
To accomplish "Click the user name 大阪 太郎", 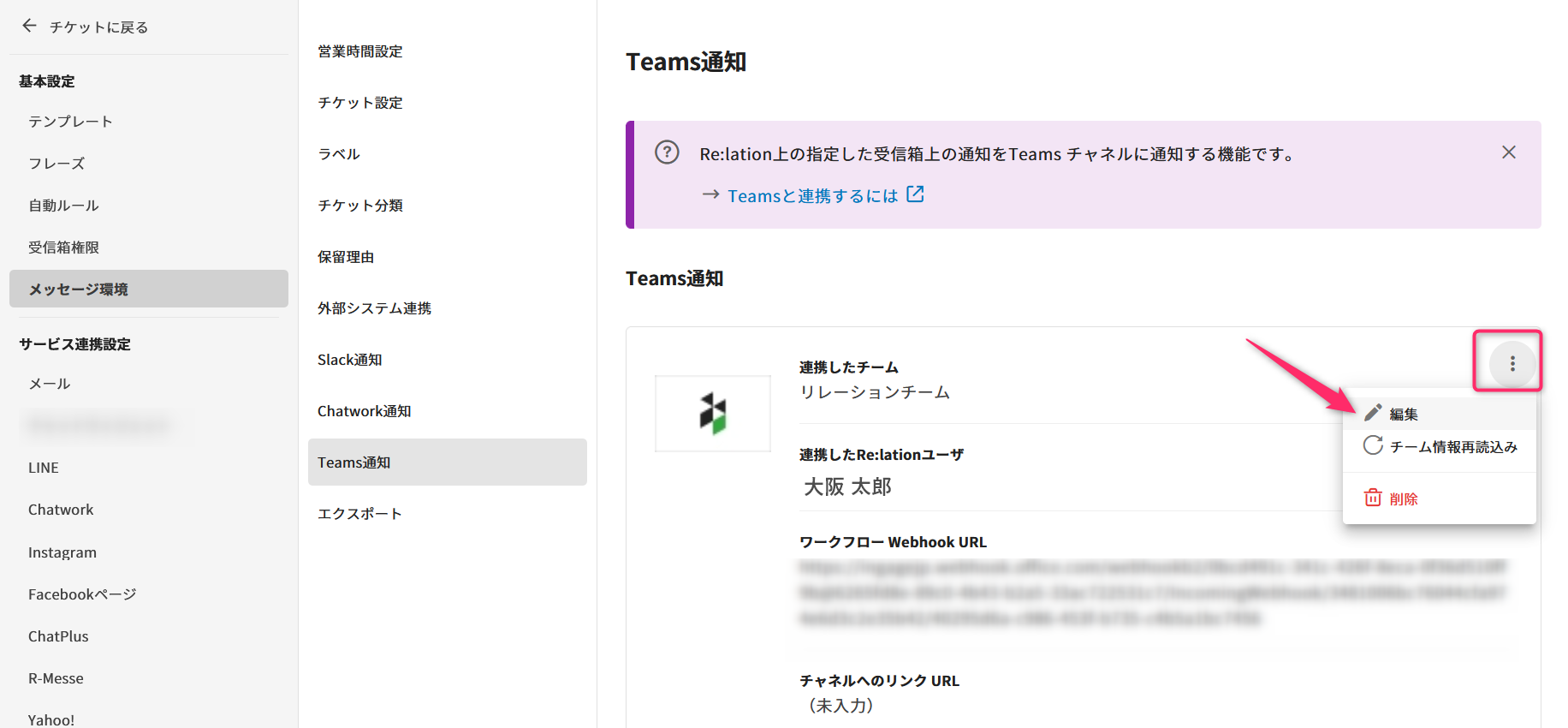I will tap(847, 486).
